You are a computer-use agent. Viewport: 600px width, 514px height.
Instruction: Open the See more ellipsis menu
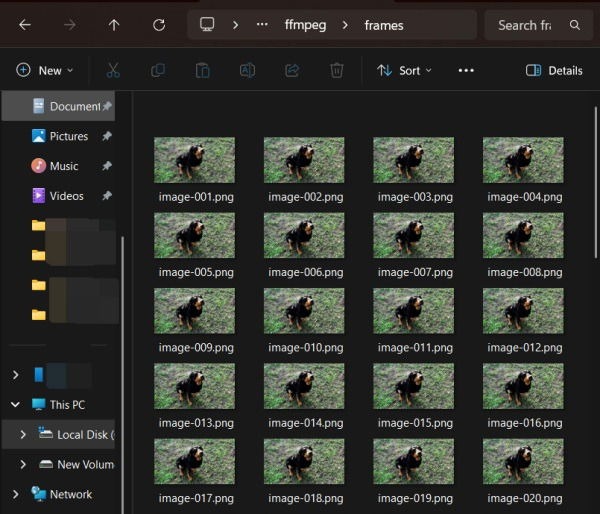pyautogui.click(x=466, y=70)
